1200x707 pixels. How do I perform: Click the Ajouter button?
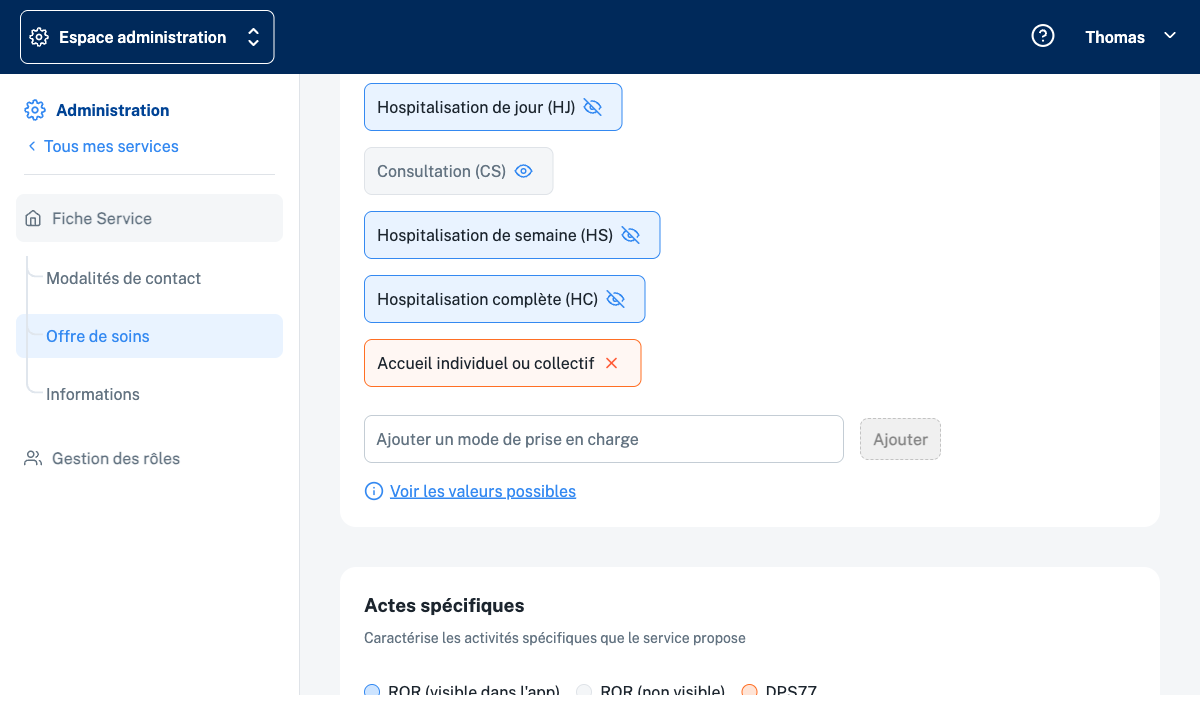point(900,439)
